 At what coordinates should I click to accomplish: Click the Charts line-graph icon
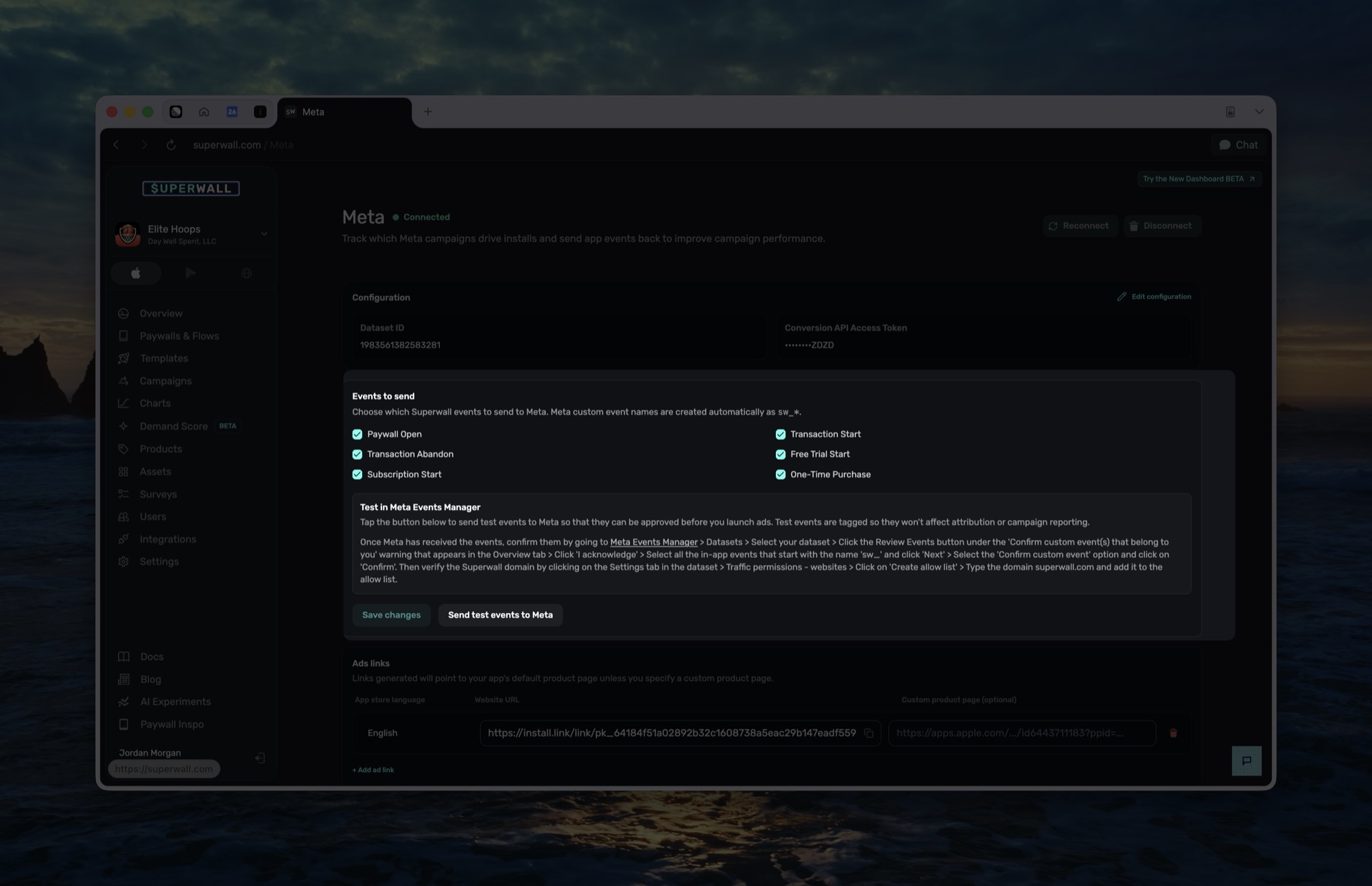point(123,404)
